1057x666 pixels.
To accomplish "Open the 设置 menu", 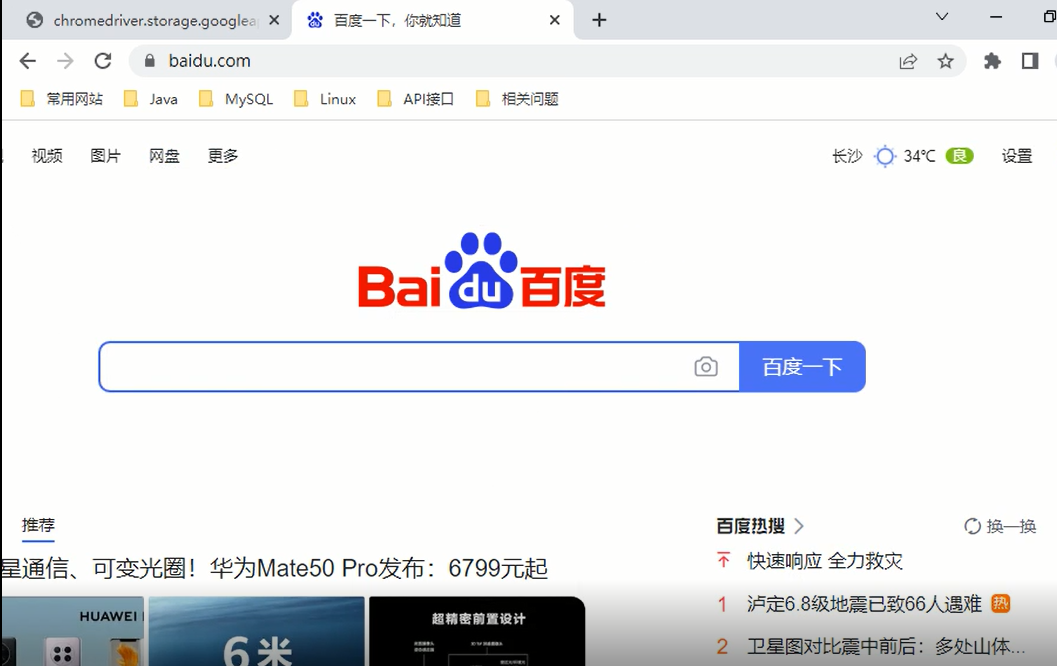I will point(1017,156).
